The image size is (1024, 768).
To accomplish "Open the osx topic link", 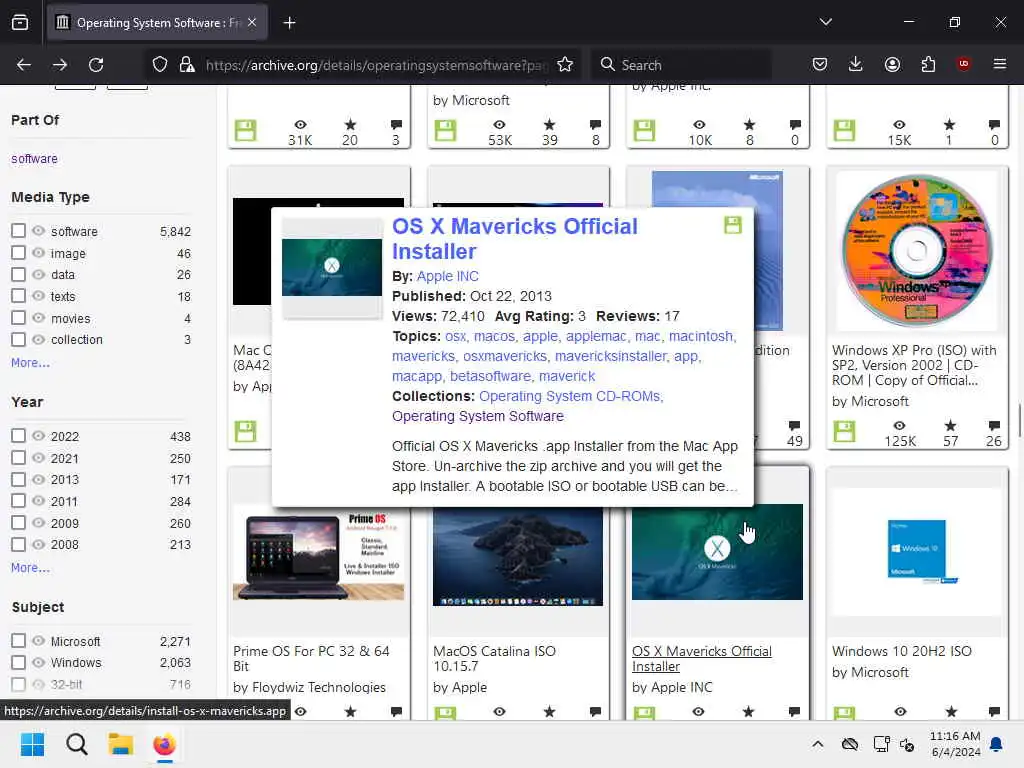I will point(455,336).
